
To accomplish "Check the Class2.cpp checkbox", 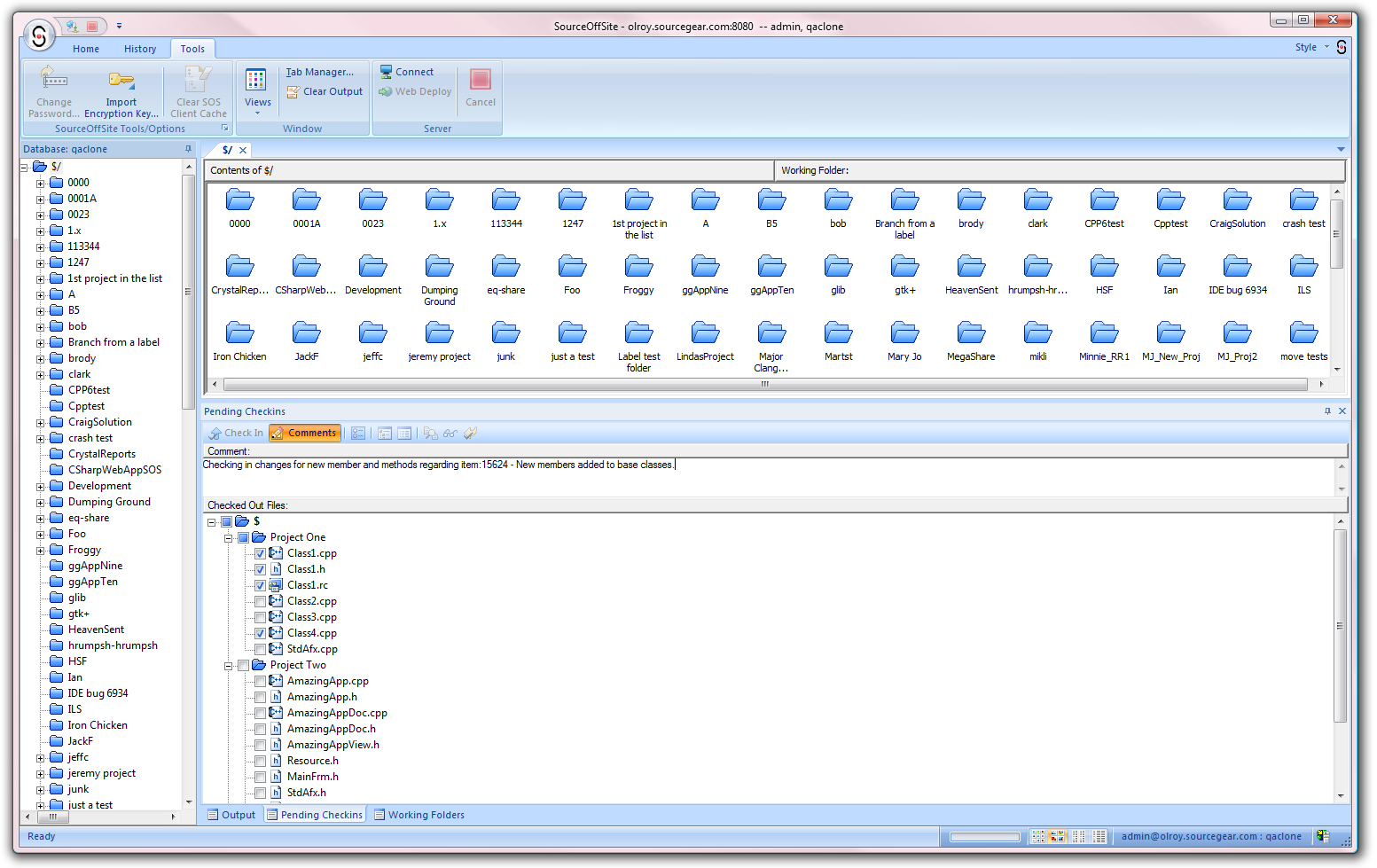I will [260, 600].
